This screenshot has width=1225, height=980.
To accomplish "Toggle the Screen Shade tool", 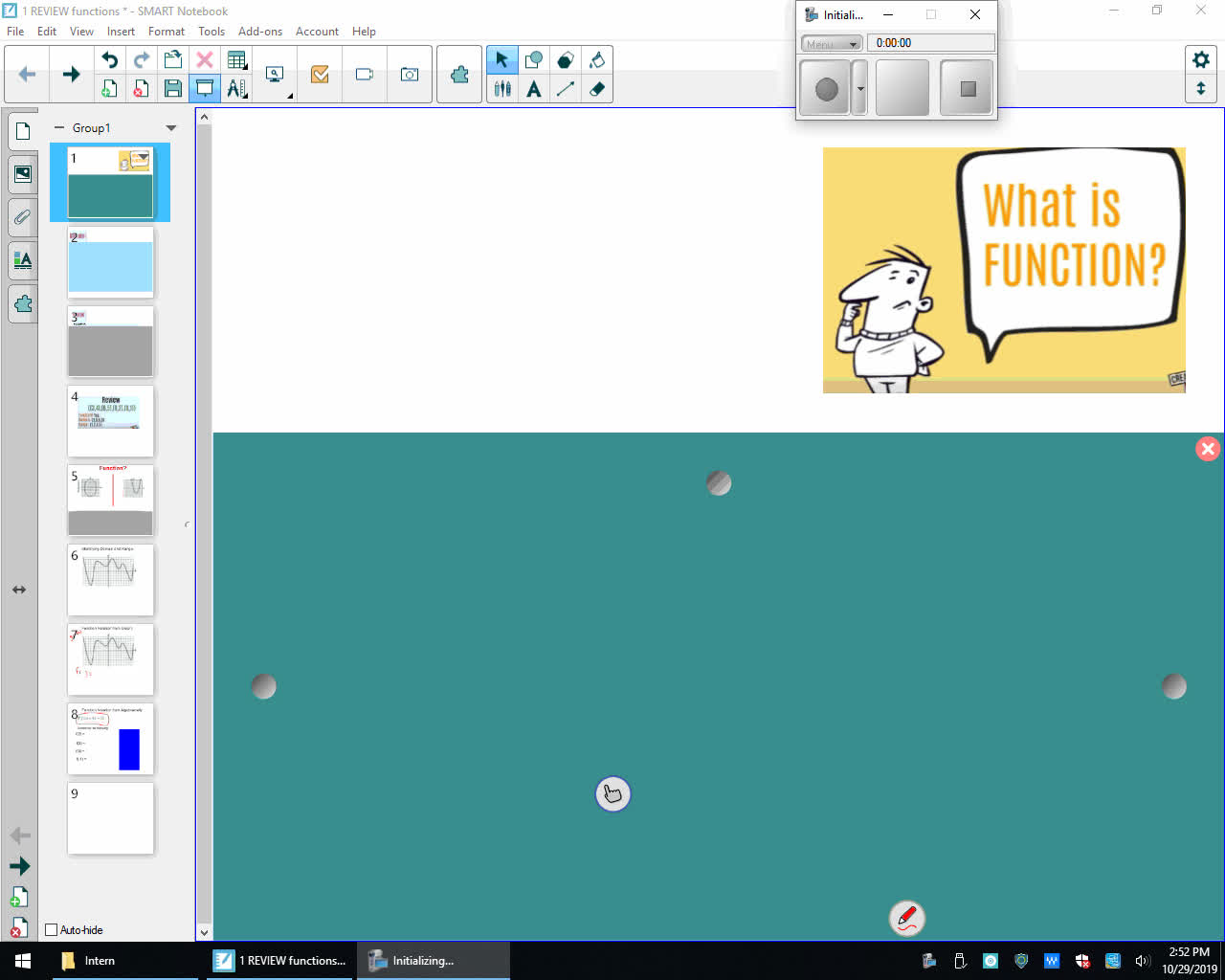I will click(205, 89).
